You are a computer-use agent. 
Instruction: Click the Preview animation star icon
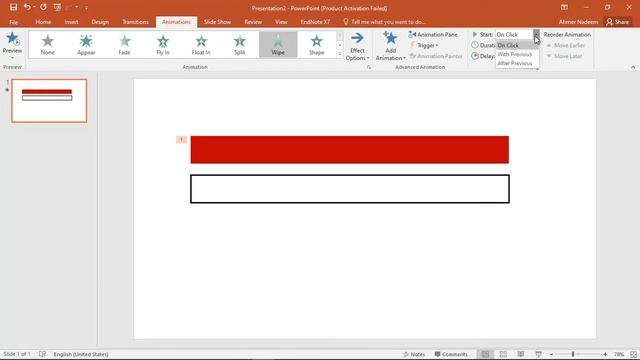click(x=12, y=39)
